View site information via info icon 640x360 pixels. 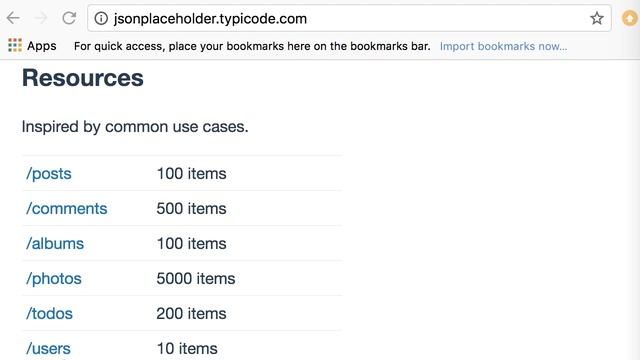point(101,18)
